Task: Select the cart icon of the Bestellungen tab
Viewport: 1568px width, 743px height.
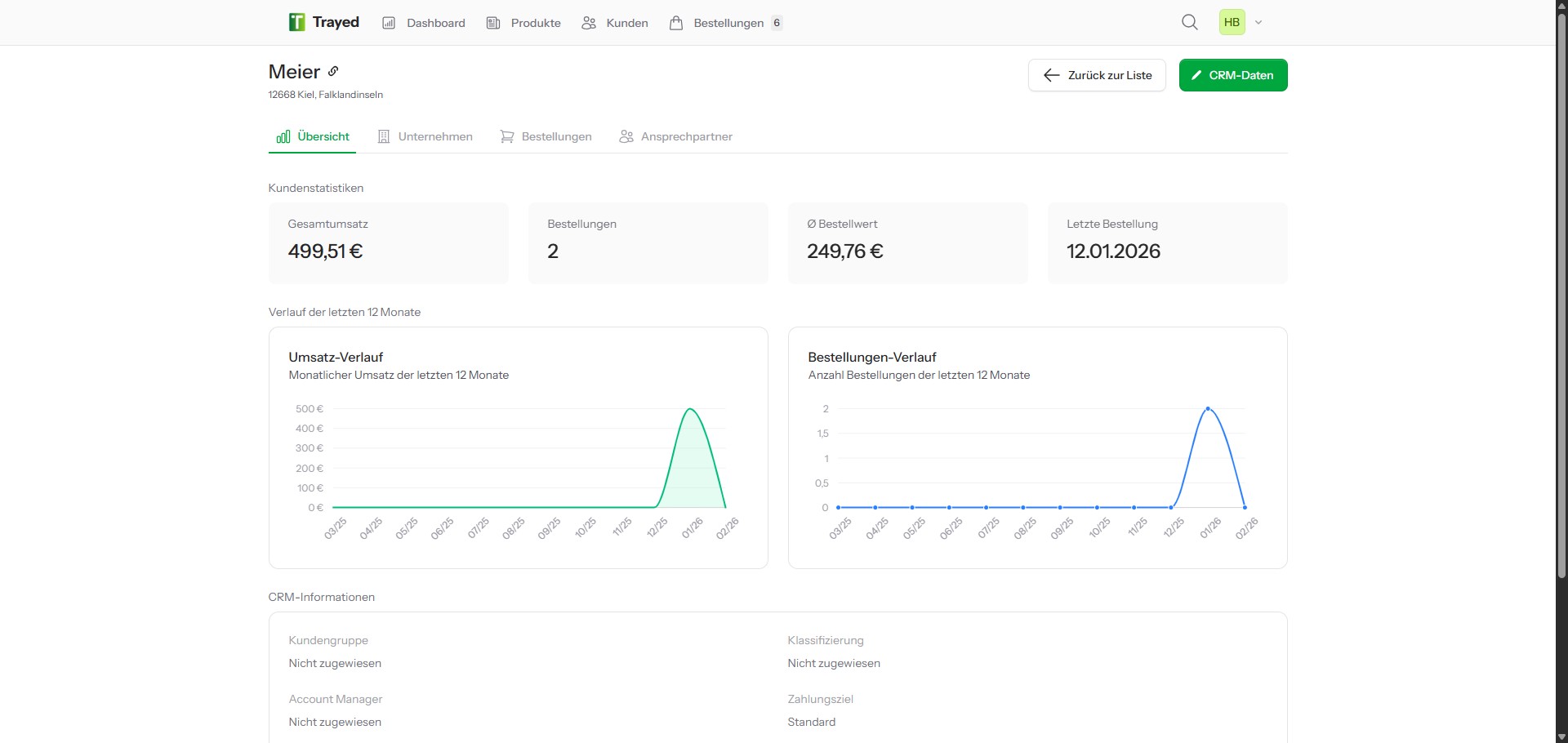Action: tap(506, 136)
